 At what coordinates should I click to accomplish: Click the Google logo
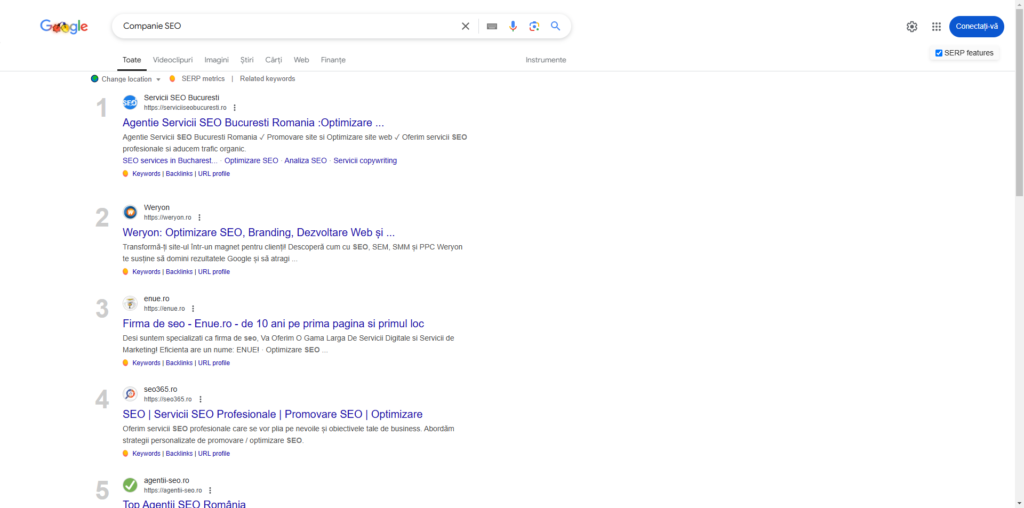point(64,26)
